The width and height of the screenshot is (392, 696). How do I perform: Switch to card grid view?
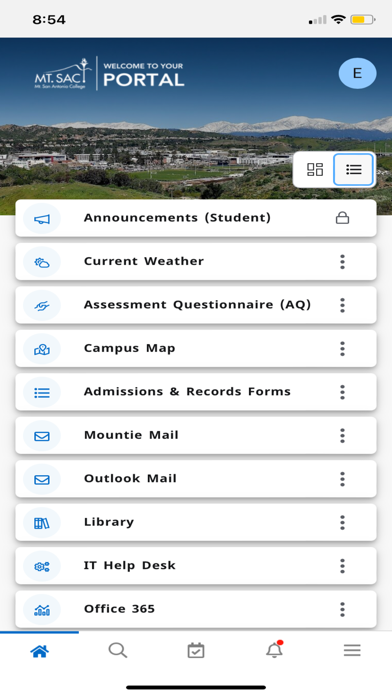point(315,169)
